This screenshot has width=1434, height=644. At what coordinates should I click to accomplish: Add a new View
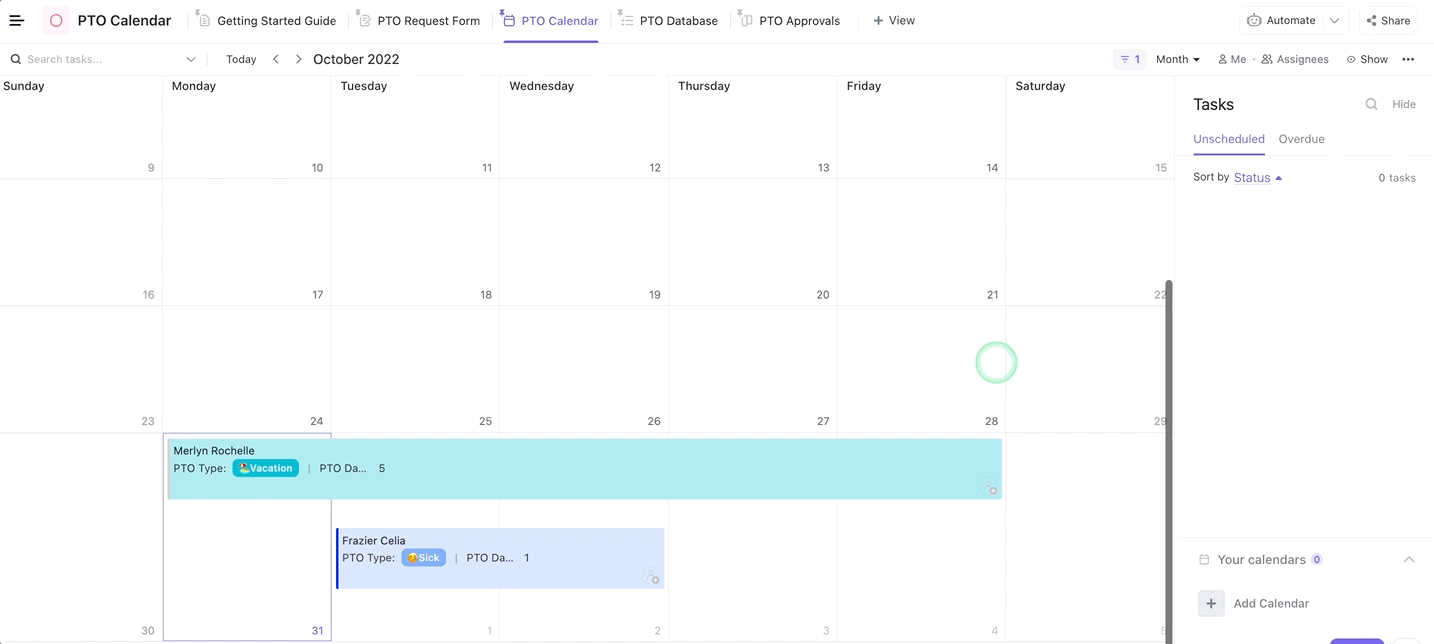(x=894, y=20)
